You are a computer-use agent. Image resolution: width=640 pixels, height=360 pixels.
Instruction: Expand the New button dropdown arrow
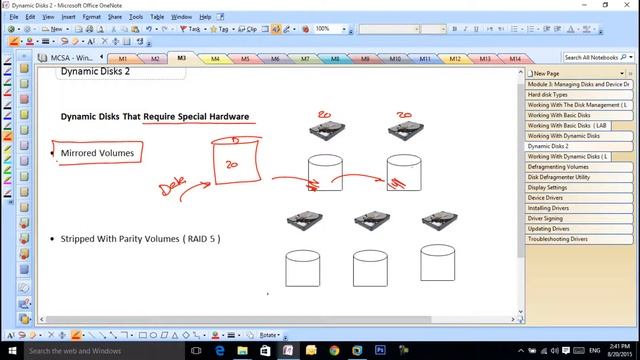[67, 29]
